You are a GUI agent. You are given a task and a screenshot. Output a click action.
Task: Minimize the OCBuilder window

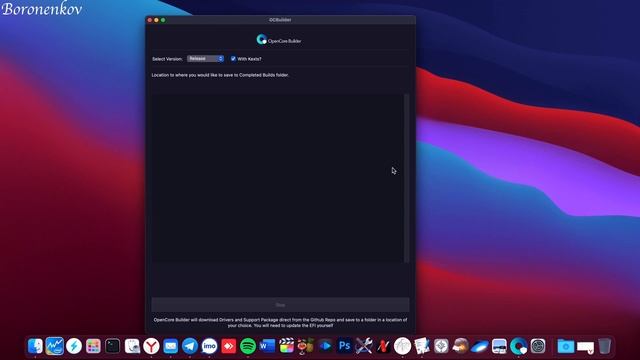156,20
